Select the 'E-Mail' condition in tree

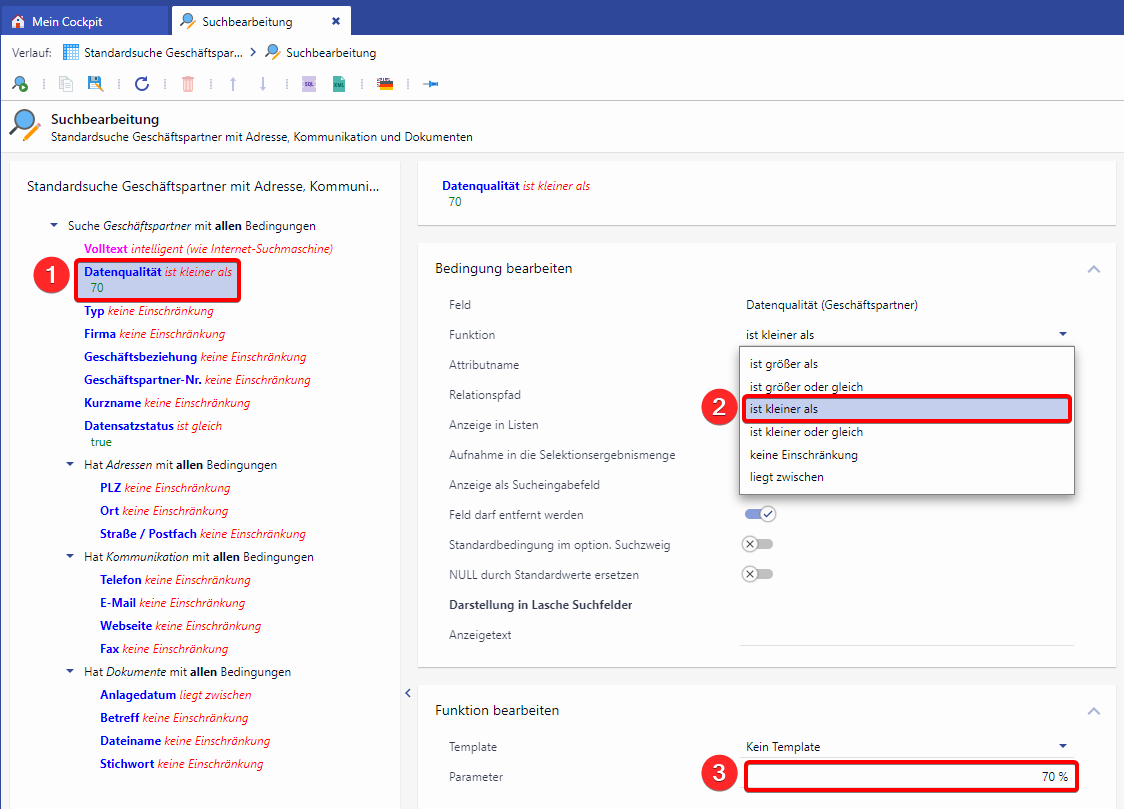pos(117,603)
